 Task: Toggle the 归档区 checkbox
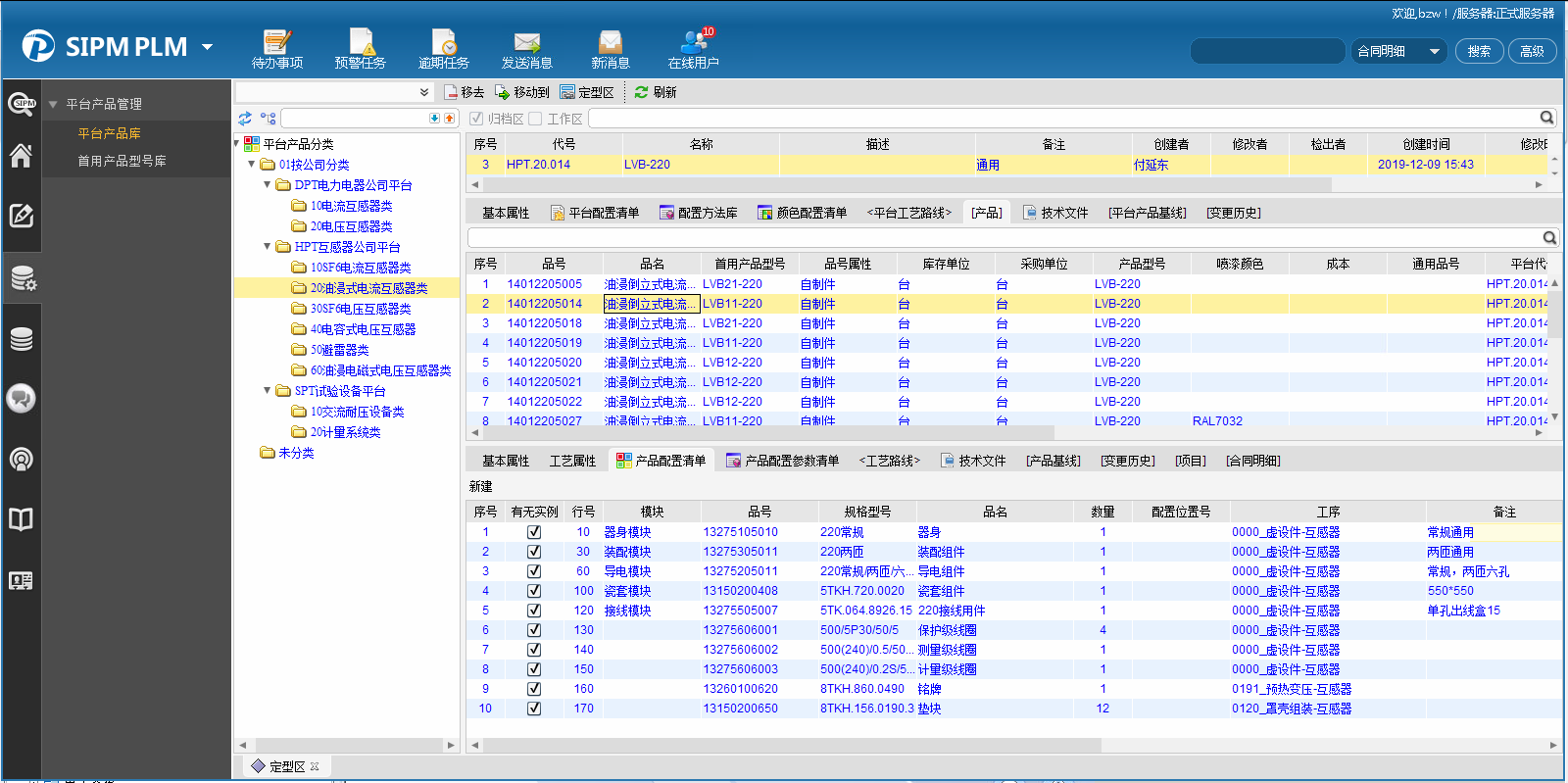pyautogui.click(x=476, y=119)
